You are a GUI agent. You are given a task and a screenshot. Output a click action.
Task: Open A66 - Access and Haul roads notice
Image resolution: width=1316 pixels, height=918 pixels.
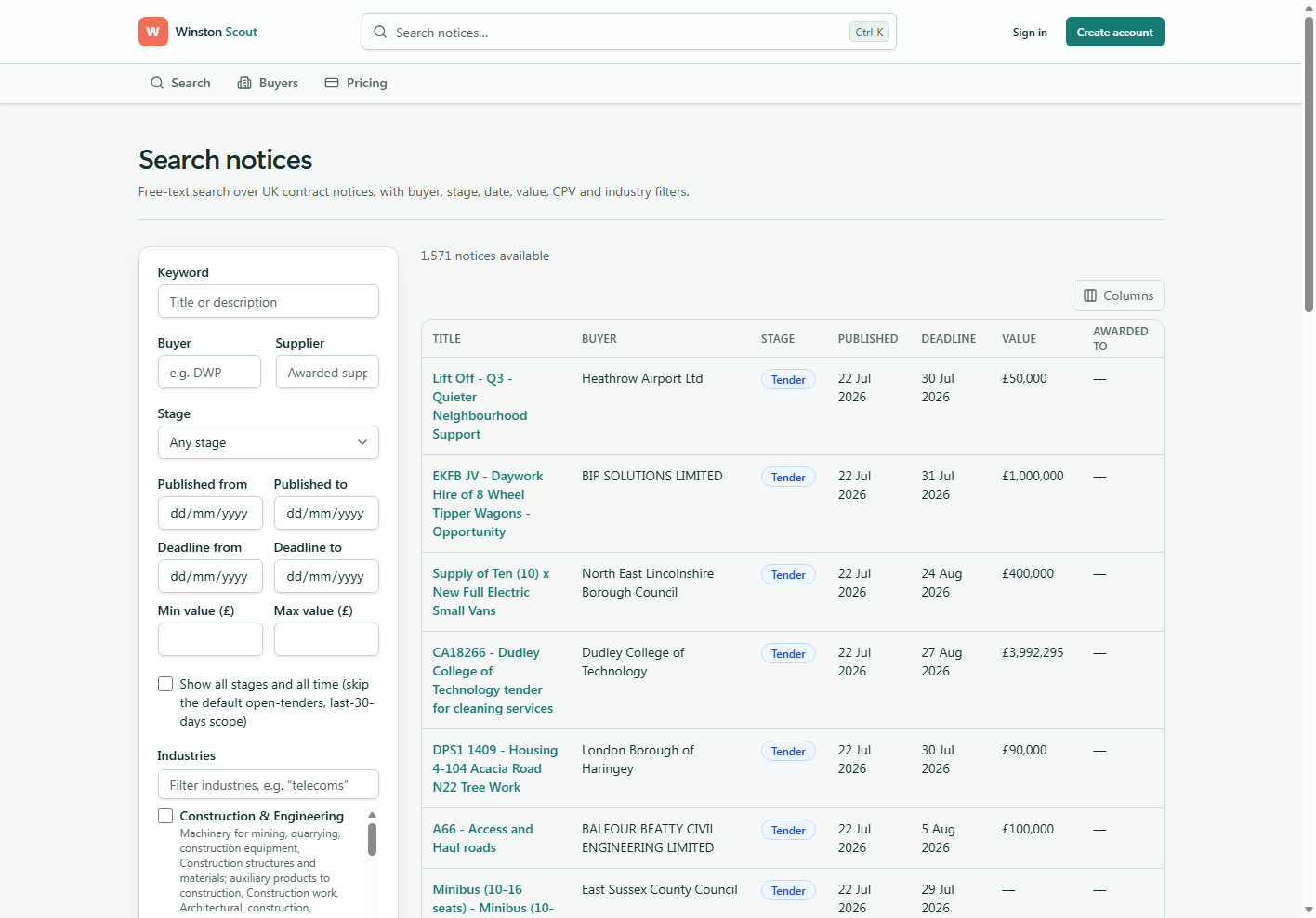(x=482, y=838)
